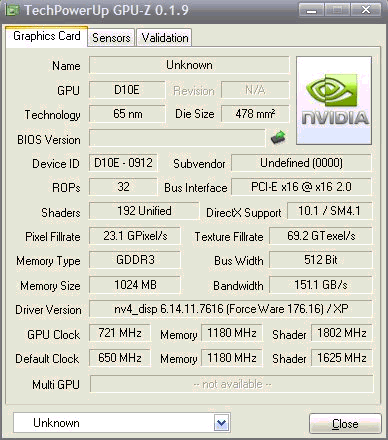
Task: Click the empty BIOS Version field
Action: pos(177,138)
